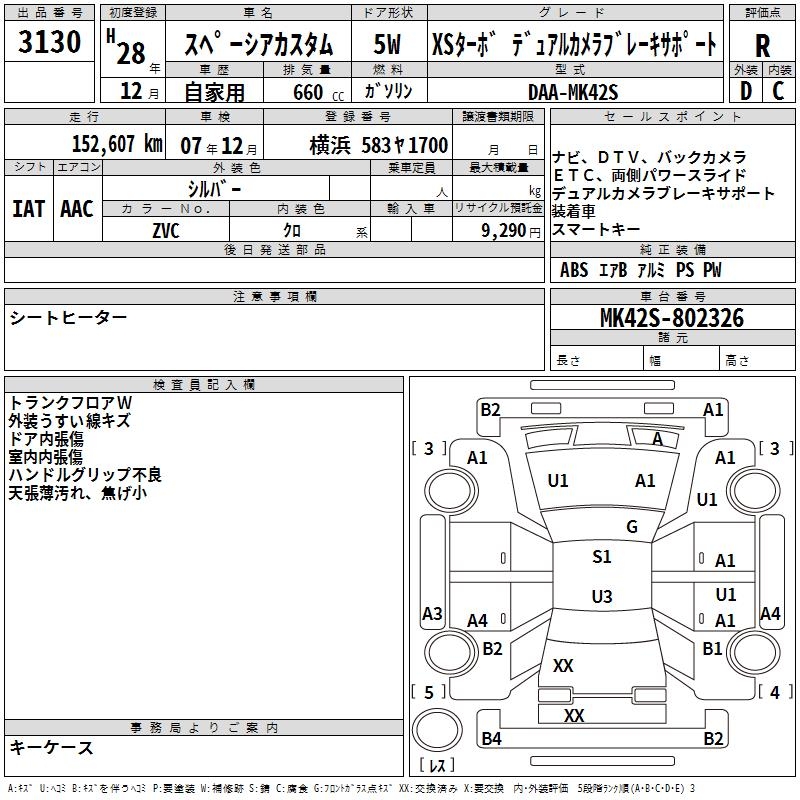This screenshot has height=800, width=800.
Task: Click the registration number 横浜 583ヤ1700
Action: point(379,145)
